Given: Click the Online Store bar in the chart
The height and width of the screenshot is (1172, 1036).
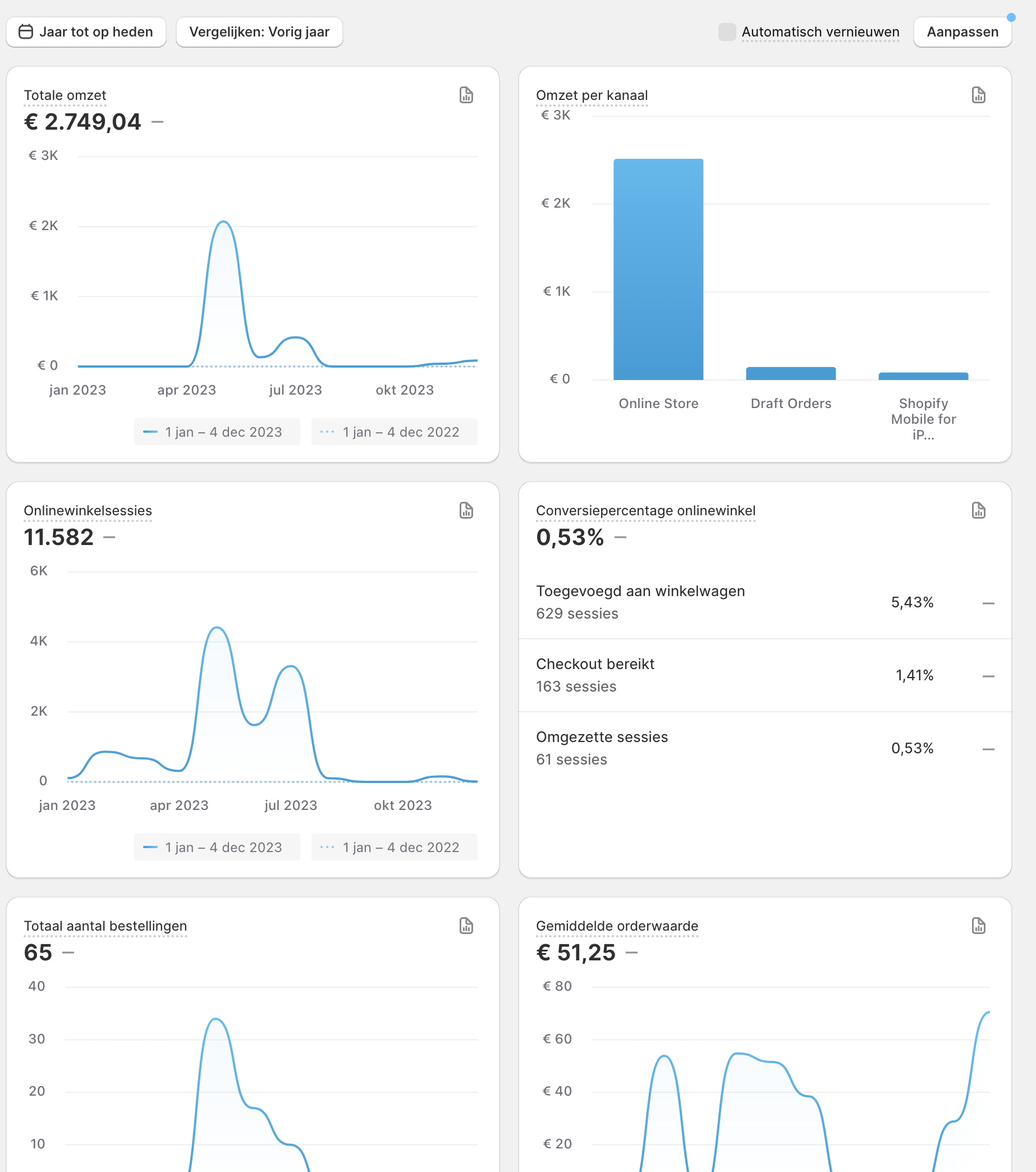Looking at the screenshot, I should (658, 269).
